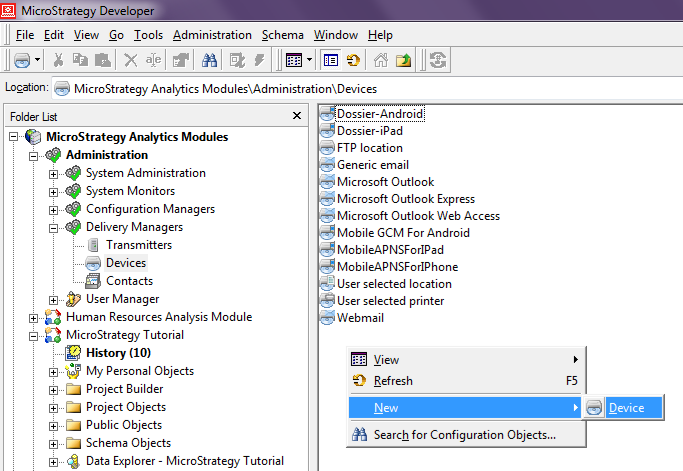Screen dimensions: 683x471
Task: Open the Administration menu
Action: click(x=212, y=34)
